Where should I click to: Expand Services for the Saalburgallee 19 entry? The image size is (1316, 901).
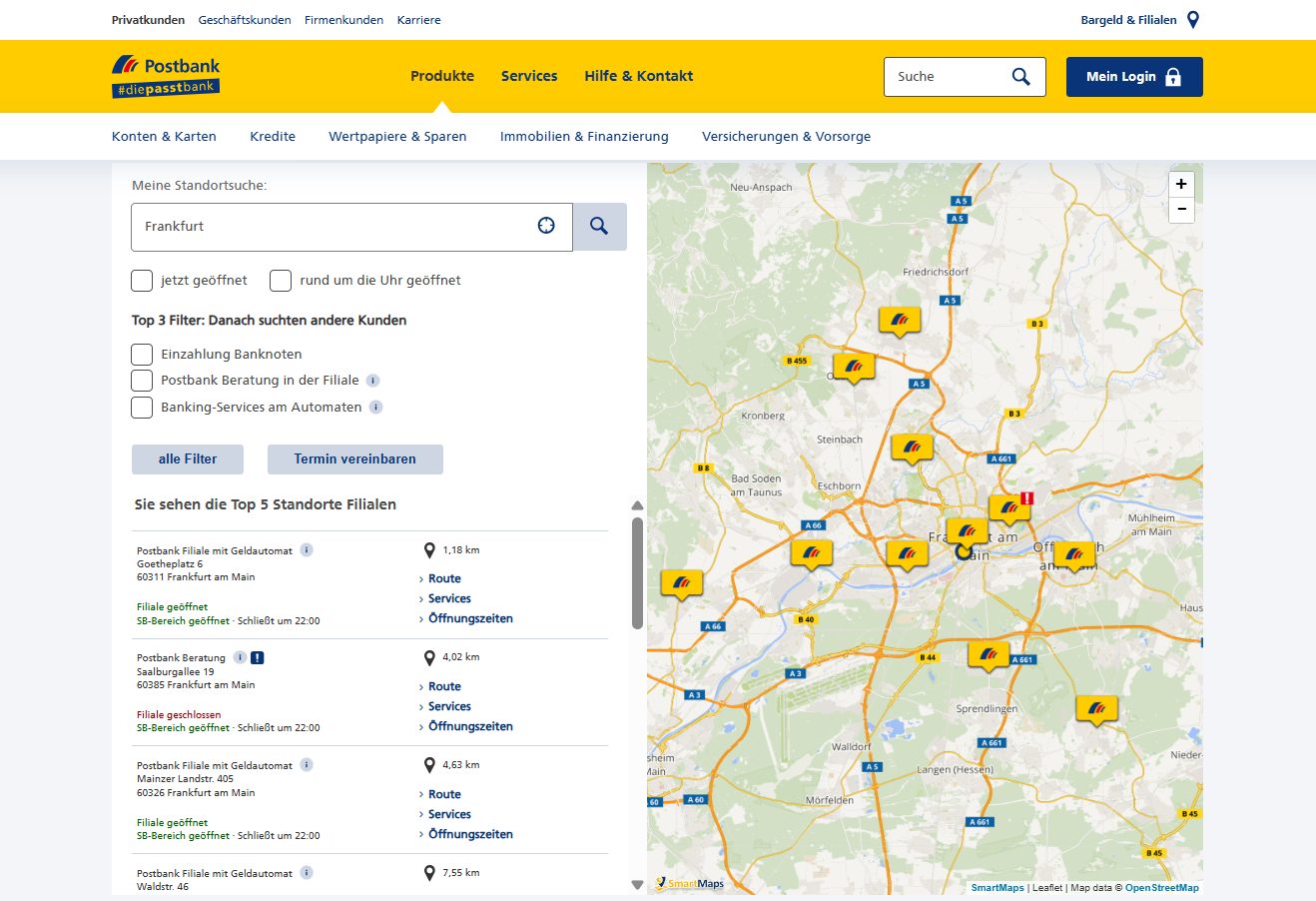point(449,706)
